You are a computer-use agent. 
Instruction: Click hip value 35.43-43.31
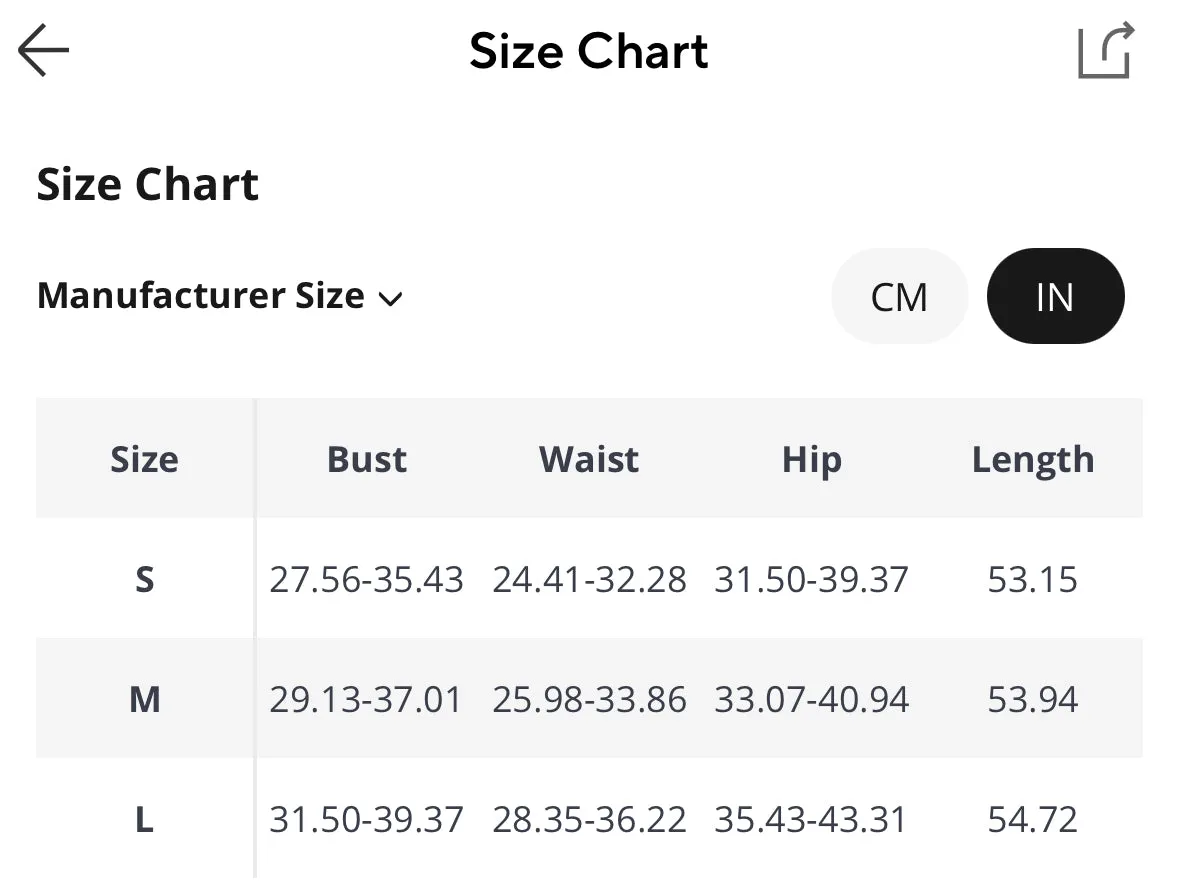click(811, 819)
